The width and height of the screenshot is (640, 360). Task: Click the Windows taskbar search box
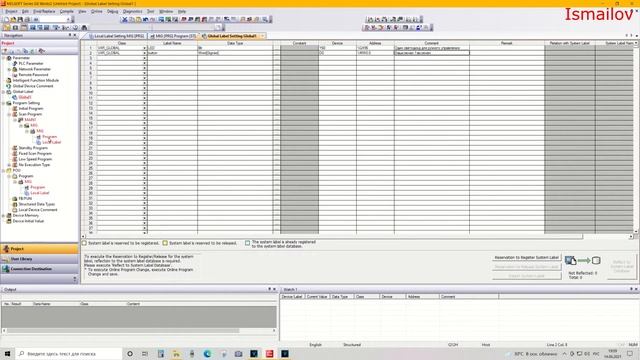69,353
